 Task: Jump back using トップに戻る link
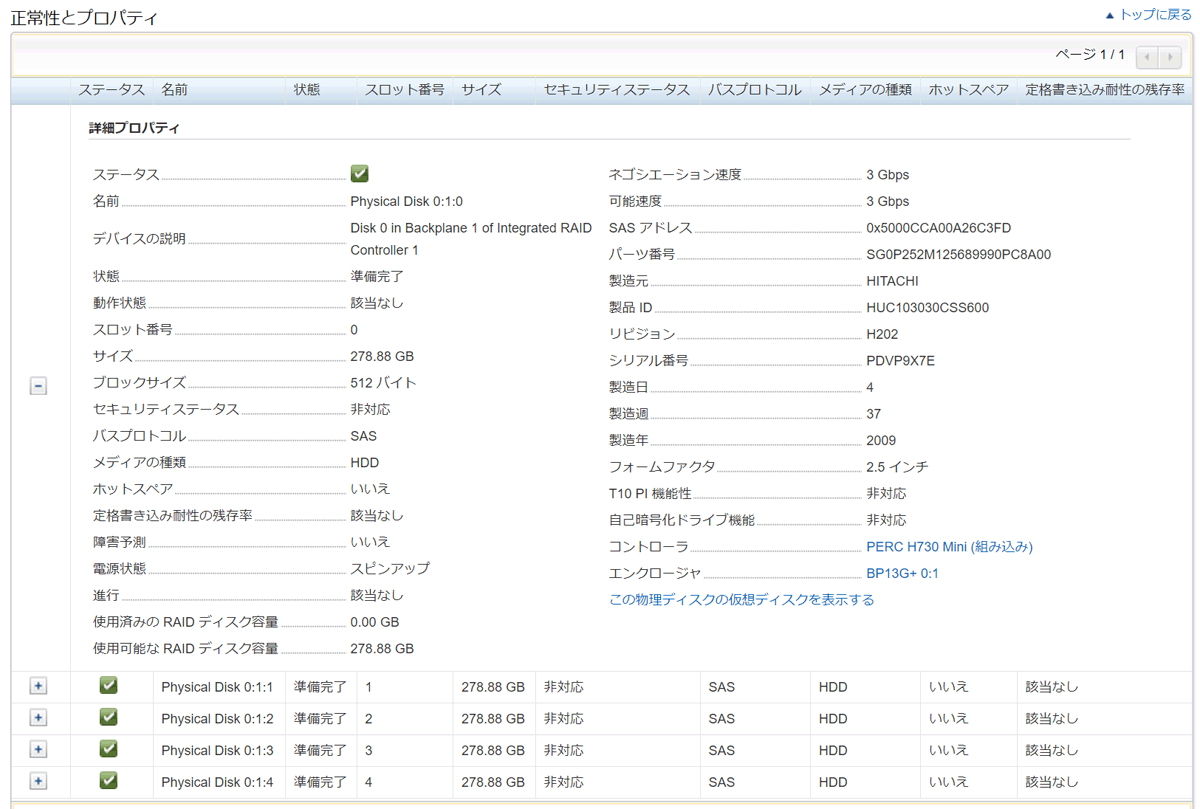1148,15
